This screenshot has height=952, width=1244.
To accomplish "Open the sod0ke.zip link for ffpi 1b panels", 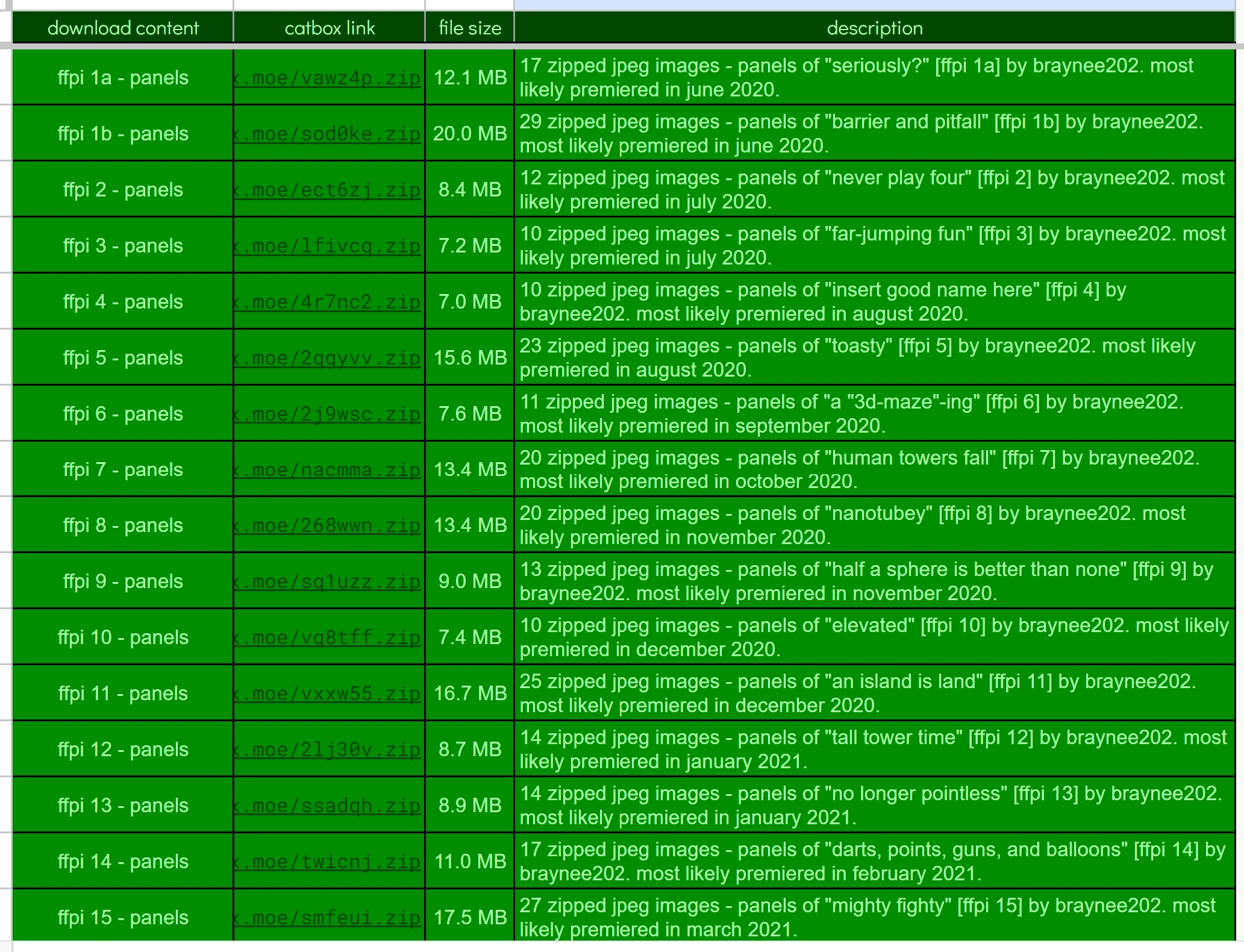I will [329, 133].
